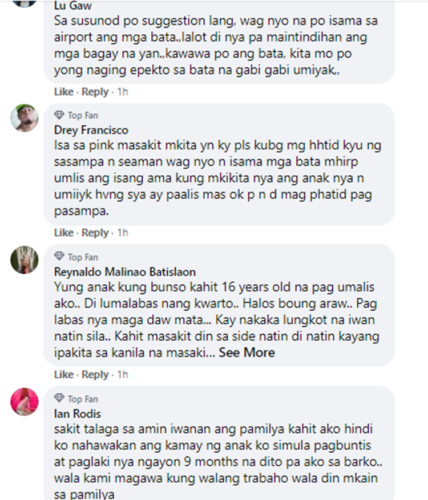Visit Reynaldo Malinao Batislaon's profile via name
The height and width of the screenshot is (500, 428).
coord(125,272)
